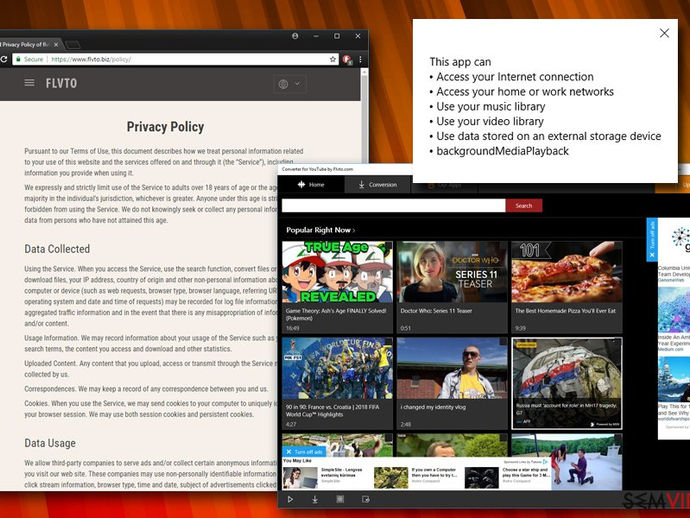
Task: Click the Privacy Policy title
Action: [165, 127]
